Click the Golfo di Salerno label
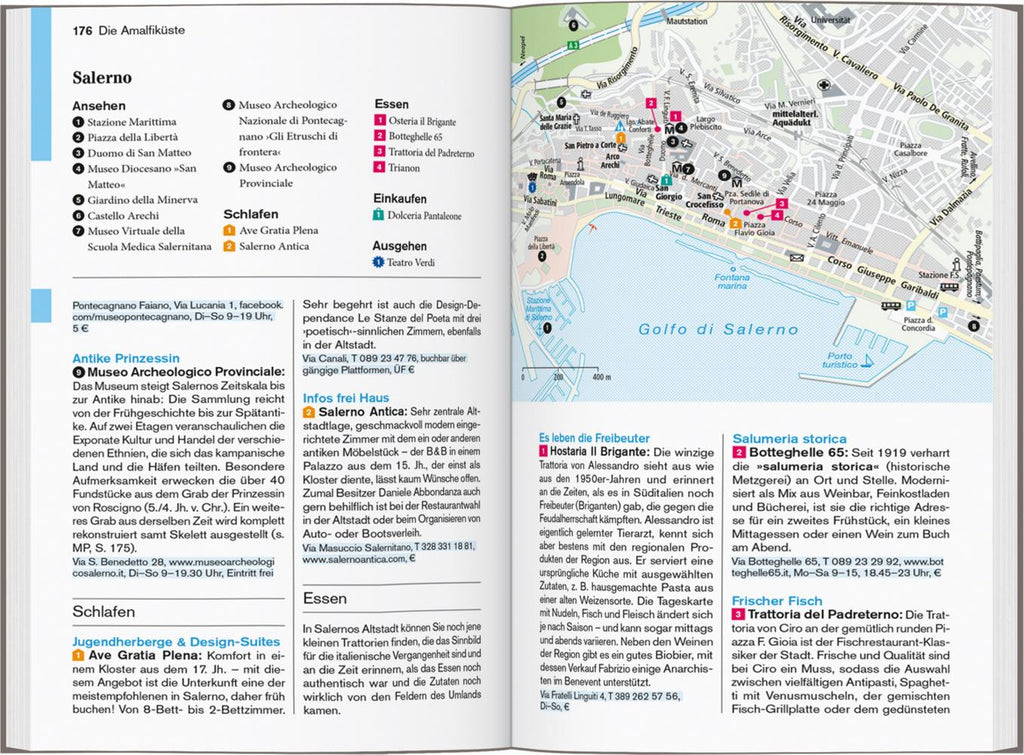The width and height of the screenshot is (1024, 755). coord(718,330)
